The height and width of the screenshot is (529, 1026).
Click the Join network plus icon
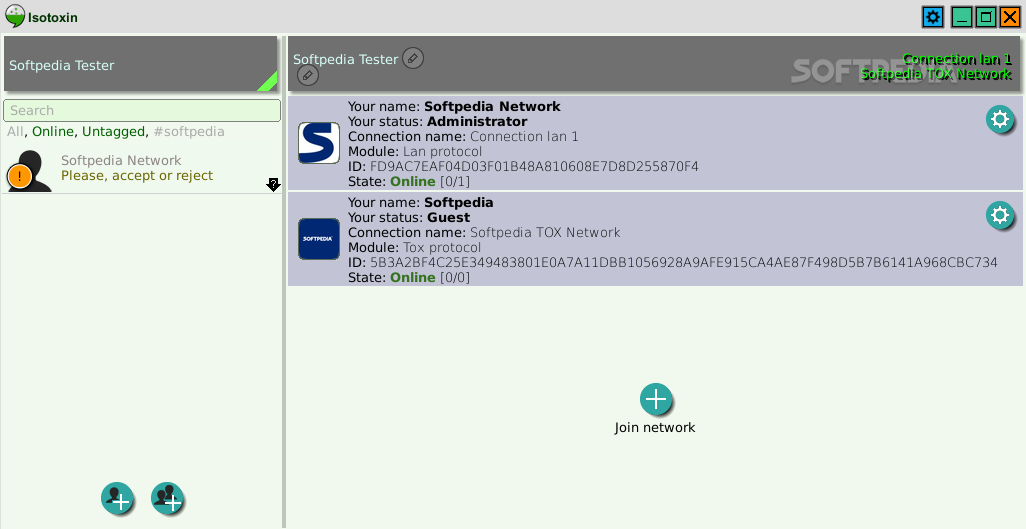656,399
